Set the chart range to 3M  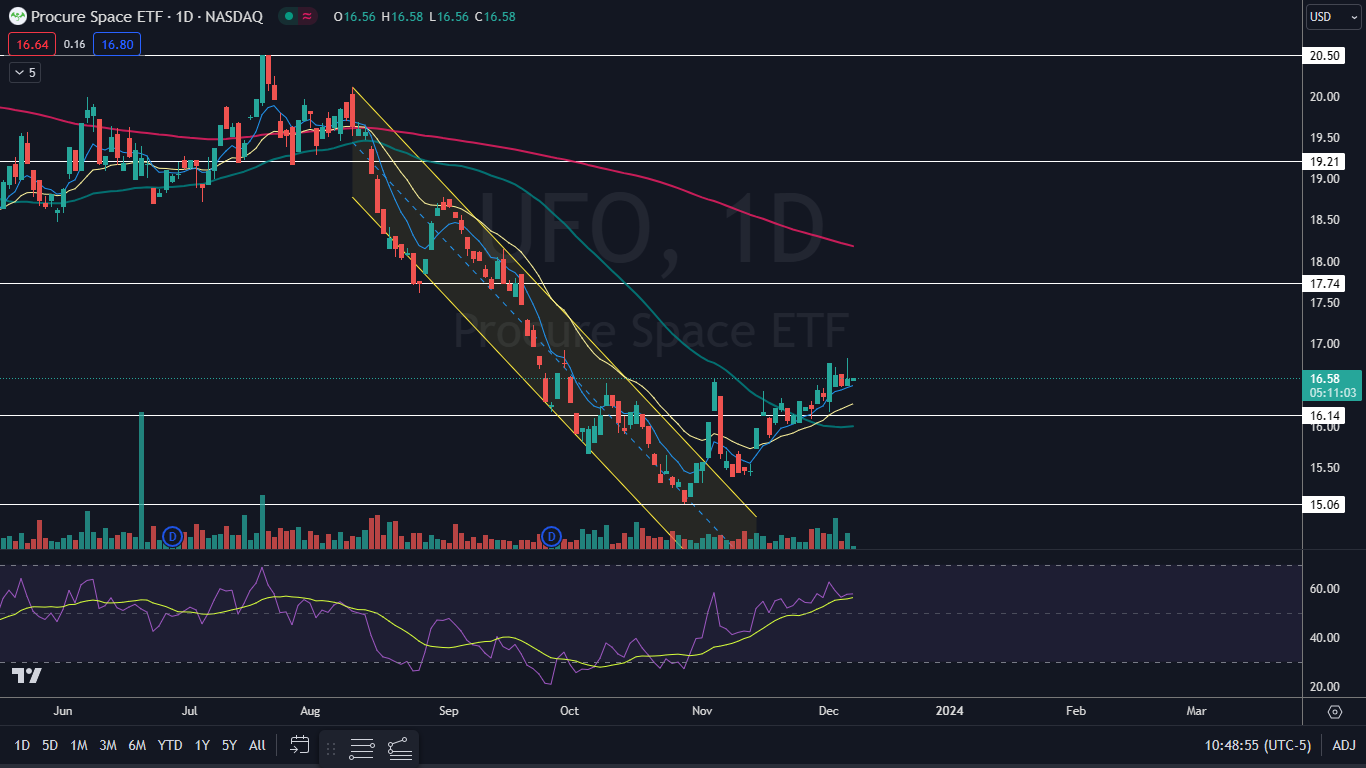[x=108, y=745]
